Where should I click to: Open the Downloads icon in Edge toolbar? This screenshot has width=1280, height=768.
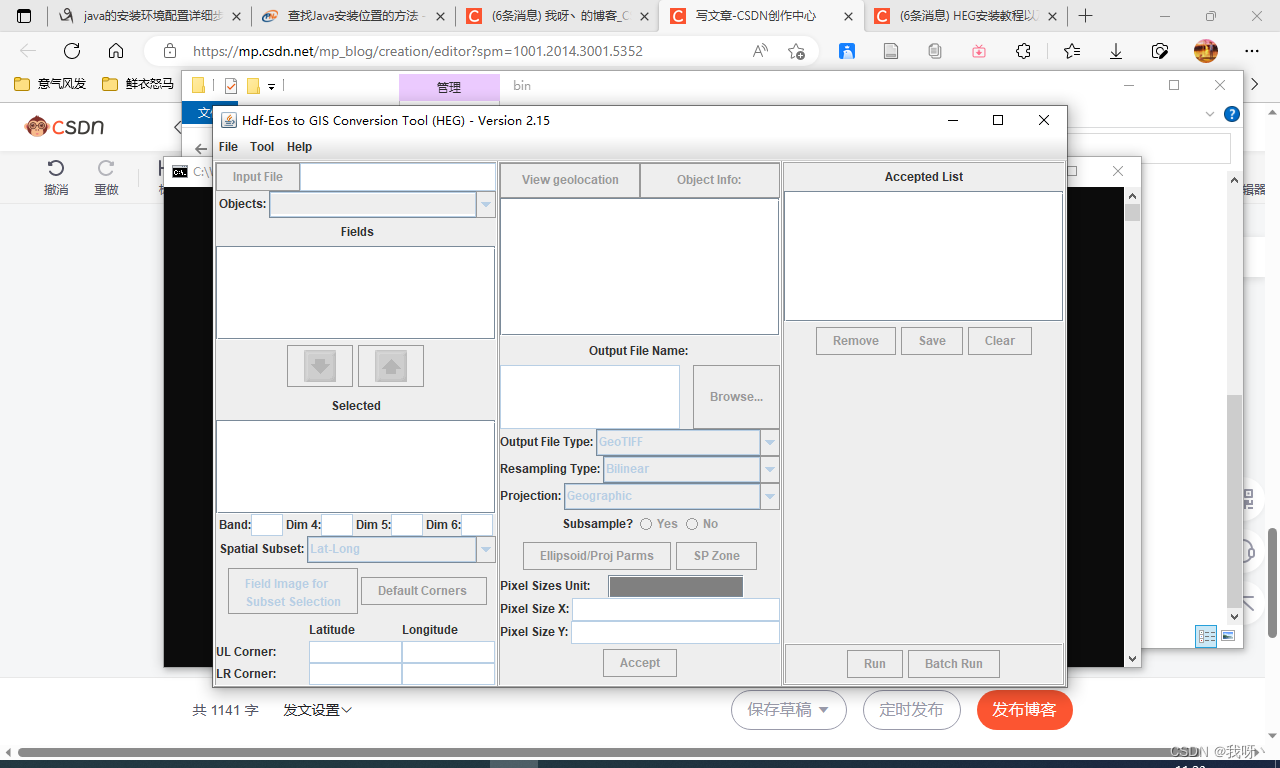coord(1115,51)
